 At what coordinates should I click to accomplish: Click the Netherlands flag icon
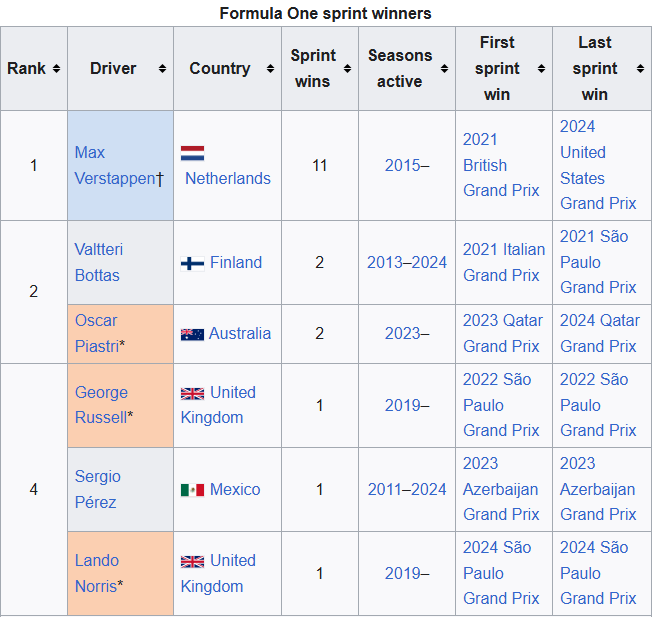pos(192,153)
